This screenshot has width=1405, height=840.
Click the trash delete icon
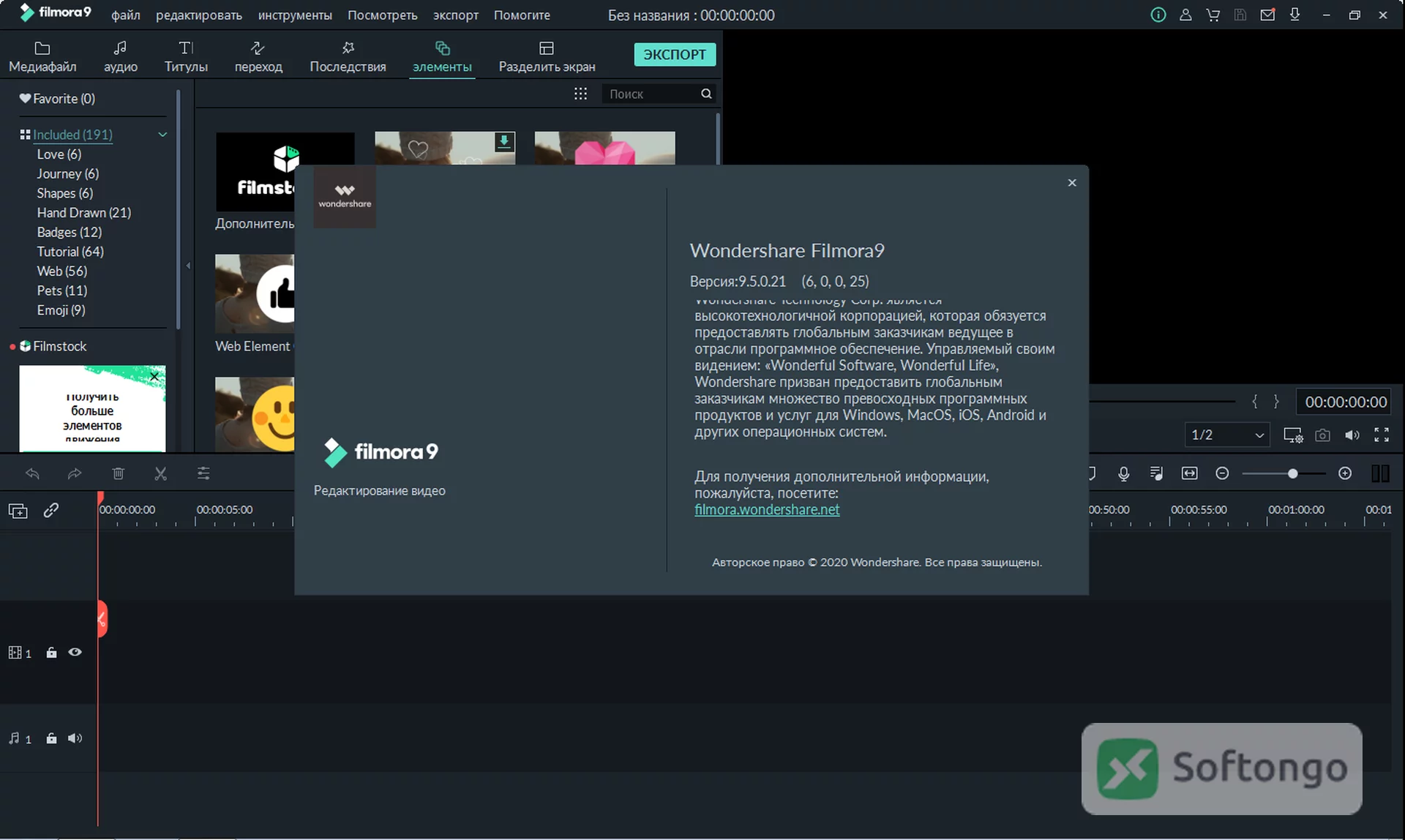click(118, 473)
